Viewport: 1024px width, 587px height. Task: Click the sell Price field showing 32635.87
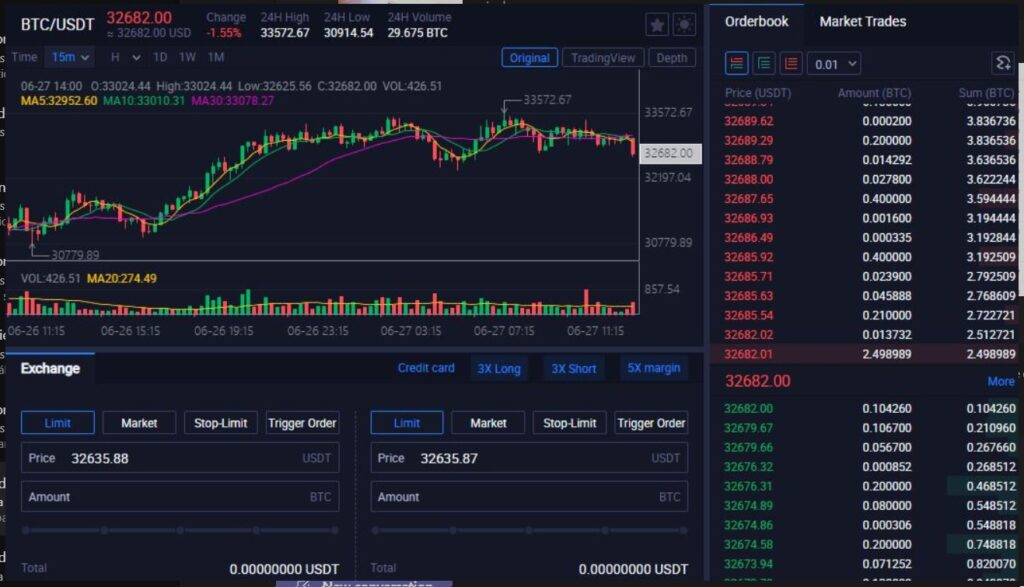[x=529, y=458]
